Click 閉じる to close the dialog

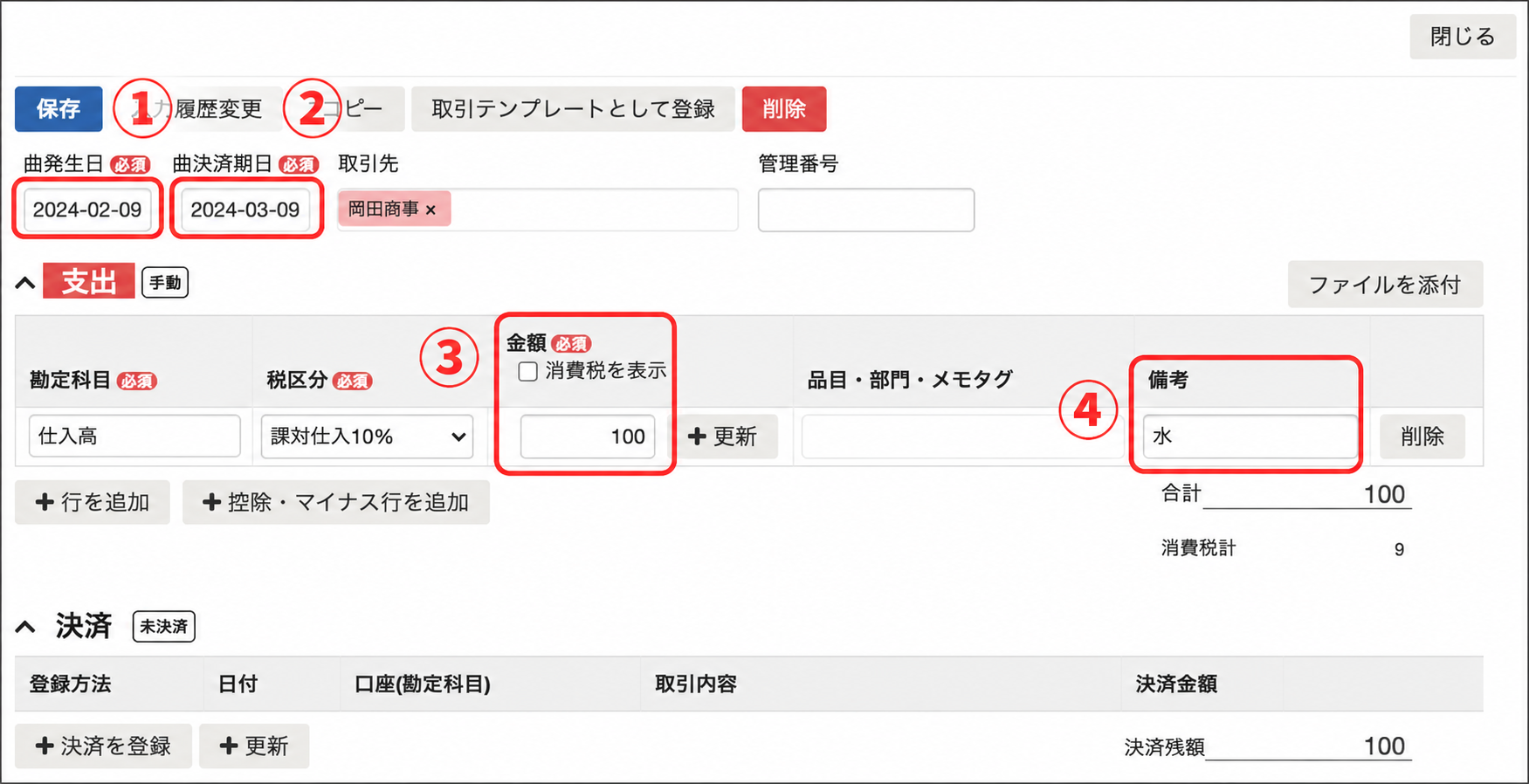click(x=1463, y=37)
